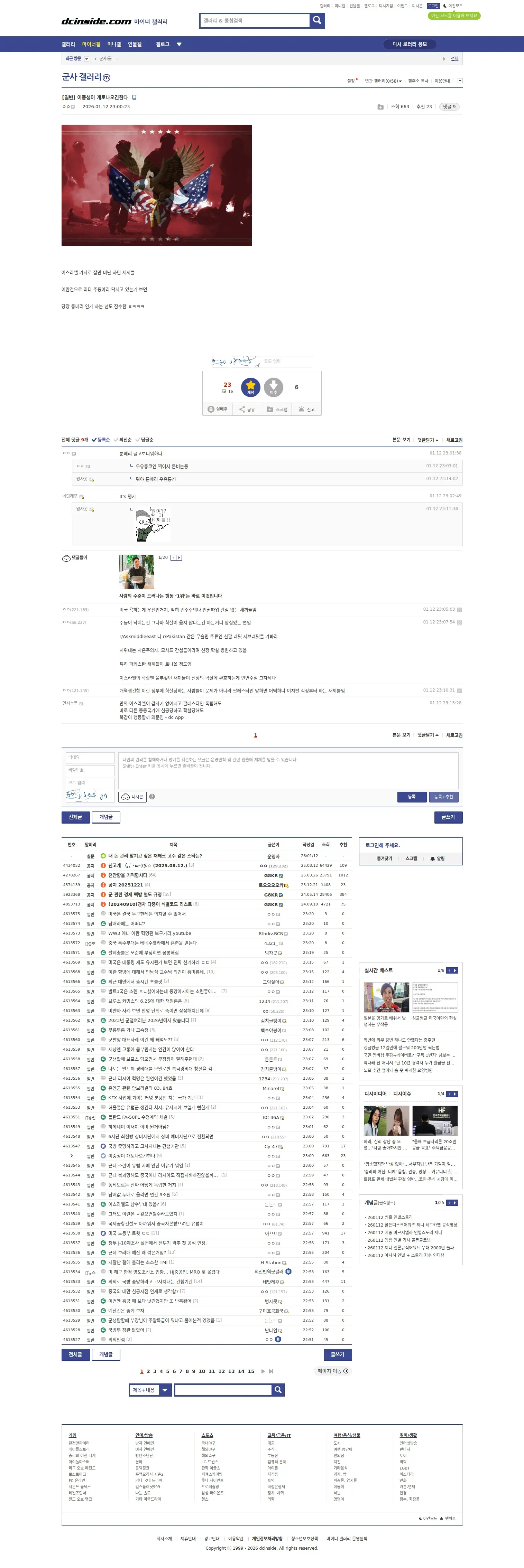
Task: Sort comments by 최신순
Action: click(122, 440)
